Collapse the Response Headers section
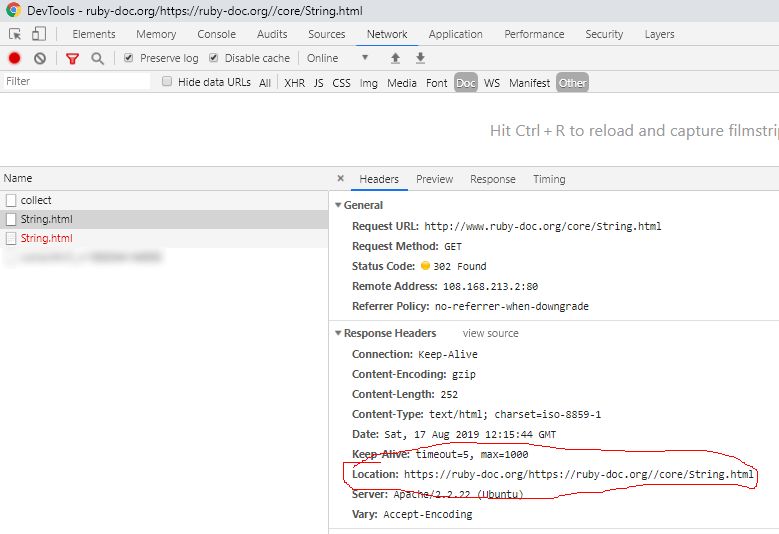 [x=338, y=333]
